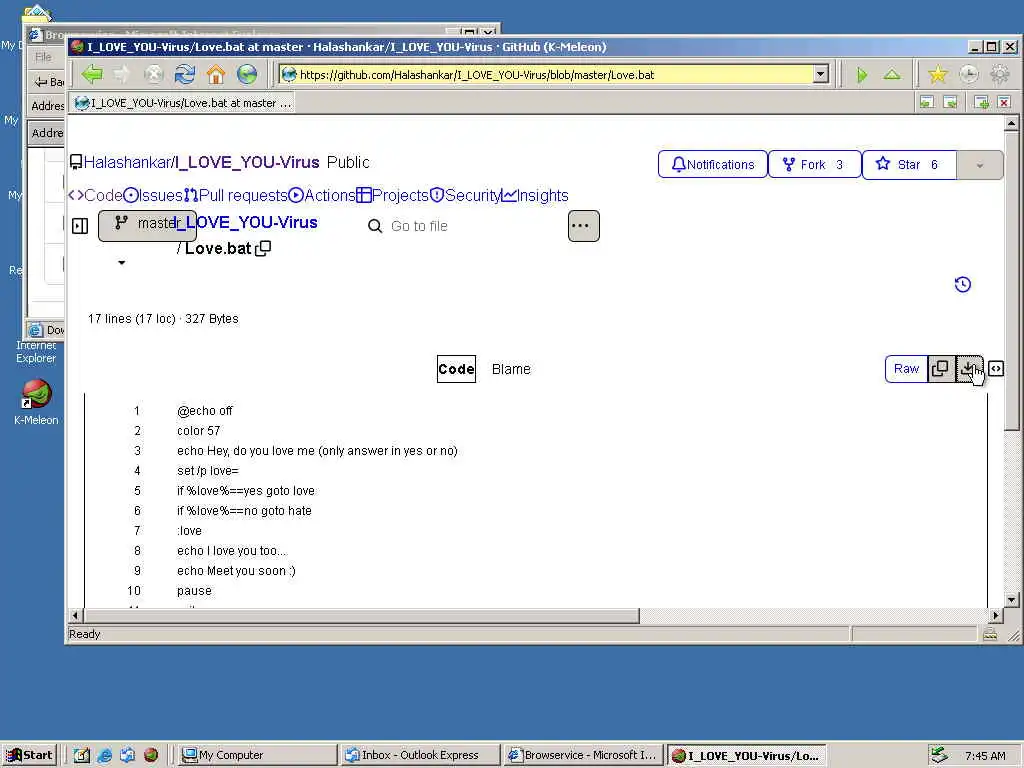1024x768 pixels.
Task: Click the new tab icon on tab bar
Action: point(981,103)
